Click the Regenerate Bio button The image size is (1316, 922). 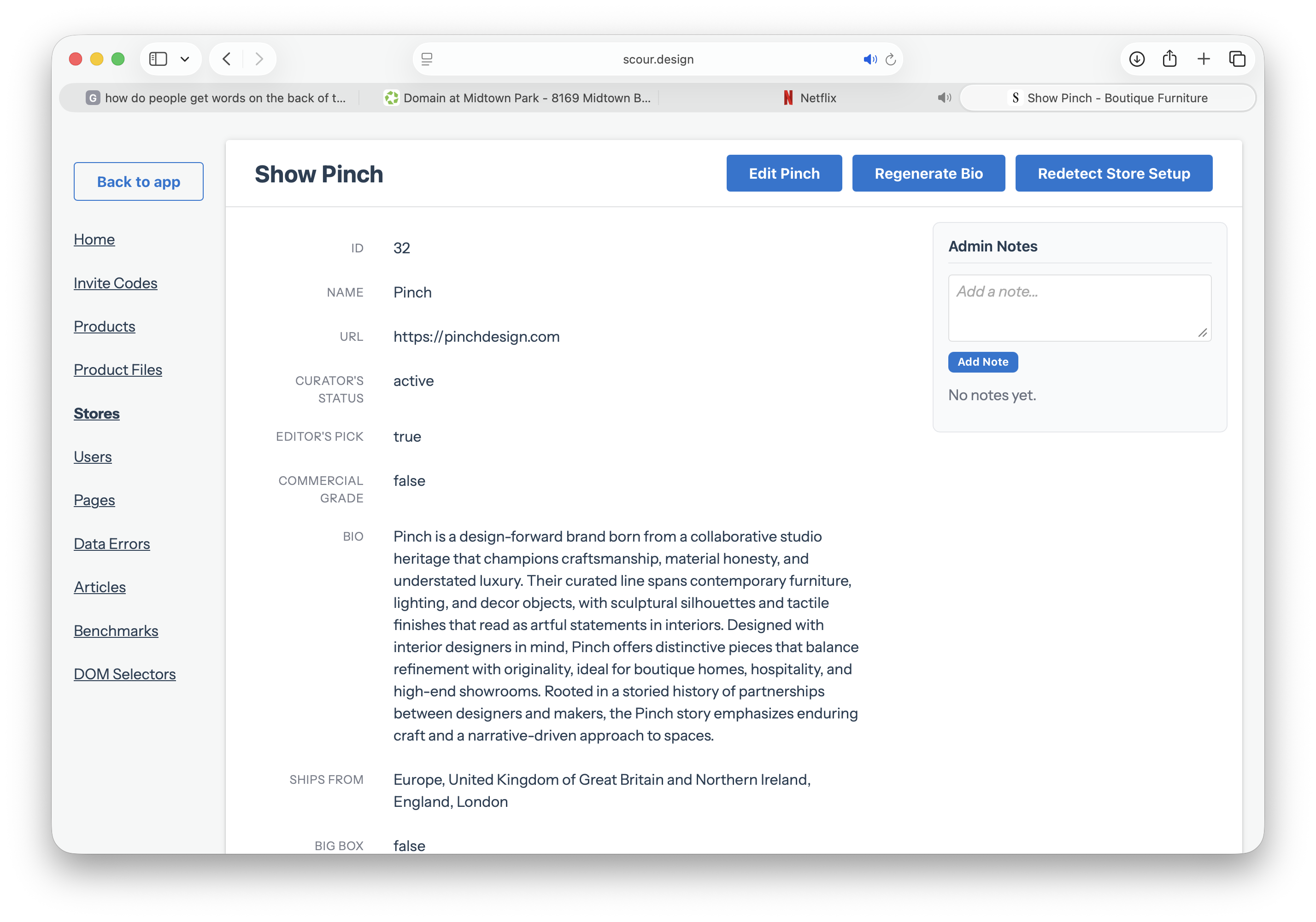pos(928,173)
